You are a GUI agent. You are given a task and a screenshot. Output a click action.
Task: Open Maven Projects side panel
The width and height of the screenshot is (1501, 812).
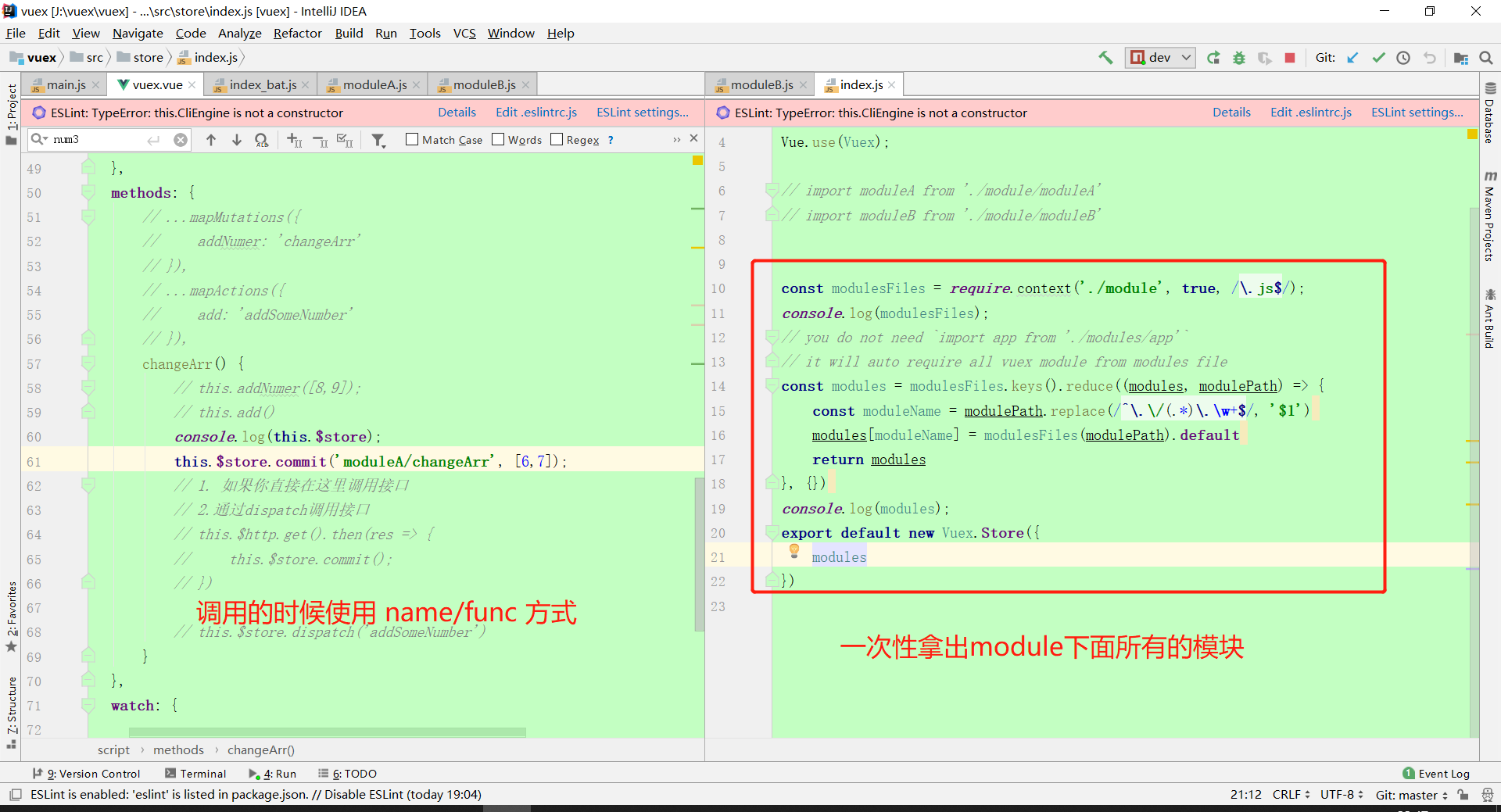pyautogui.click(x=1490, y=216)
